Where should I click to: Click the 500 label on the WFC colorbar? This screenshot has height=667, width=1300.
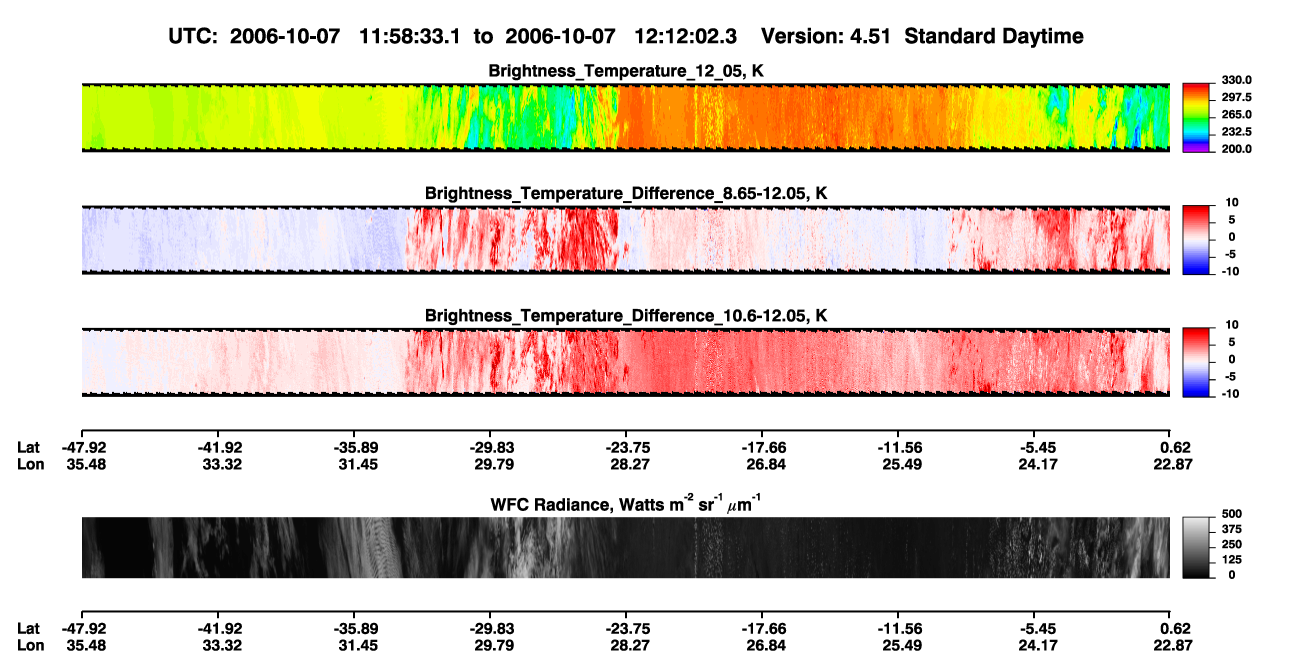click(x=1232, y=515)
